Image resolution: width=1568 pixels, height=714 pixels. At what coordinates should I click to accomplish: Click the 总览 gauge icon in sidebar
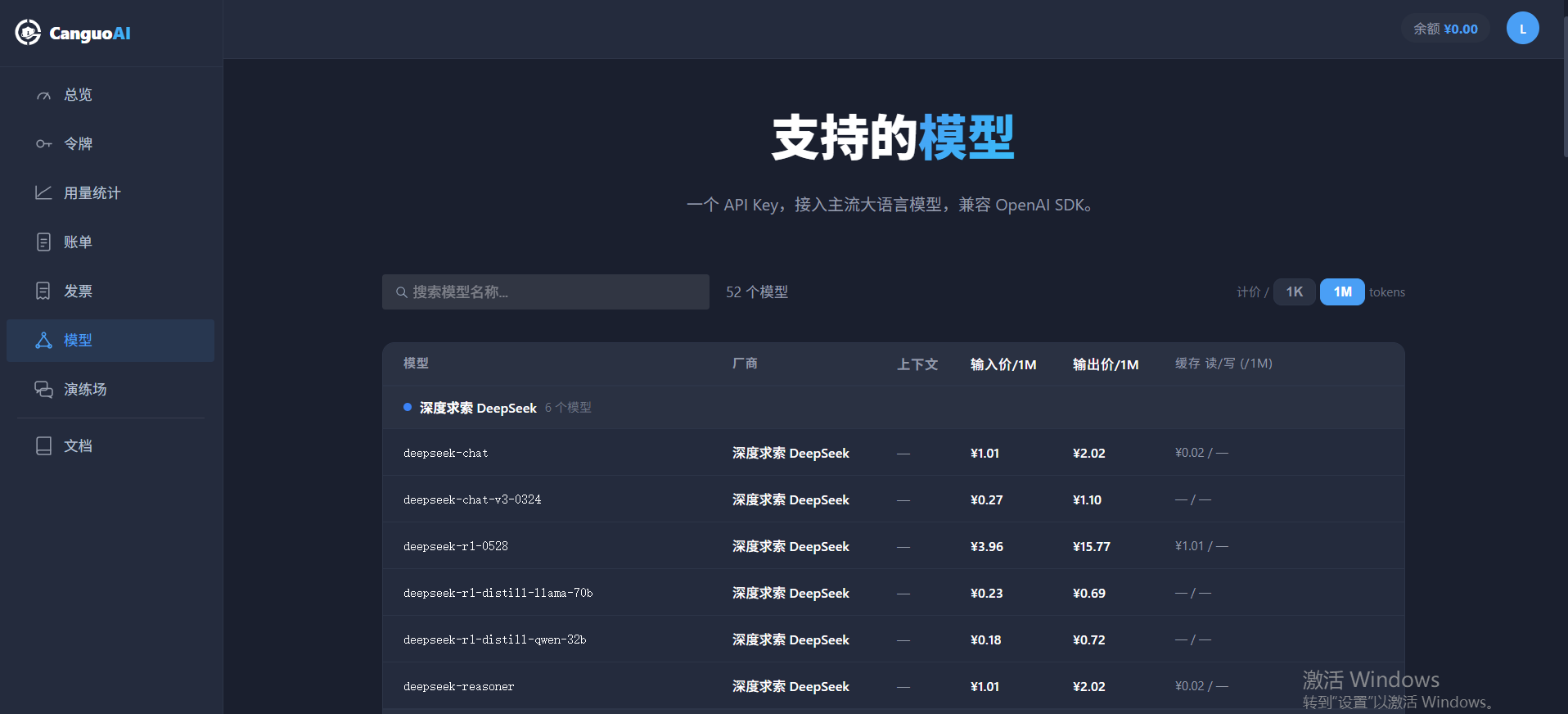[43, 95]
